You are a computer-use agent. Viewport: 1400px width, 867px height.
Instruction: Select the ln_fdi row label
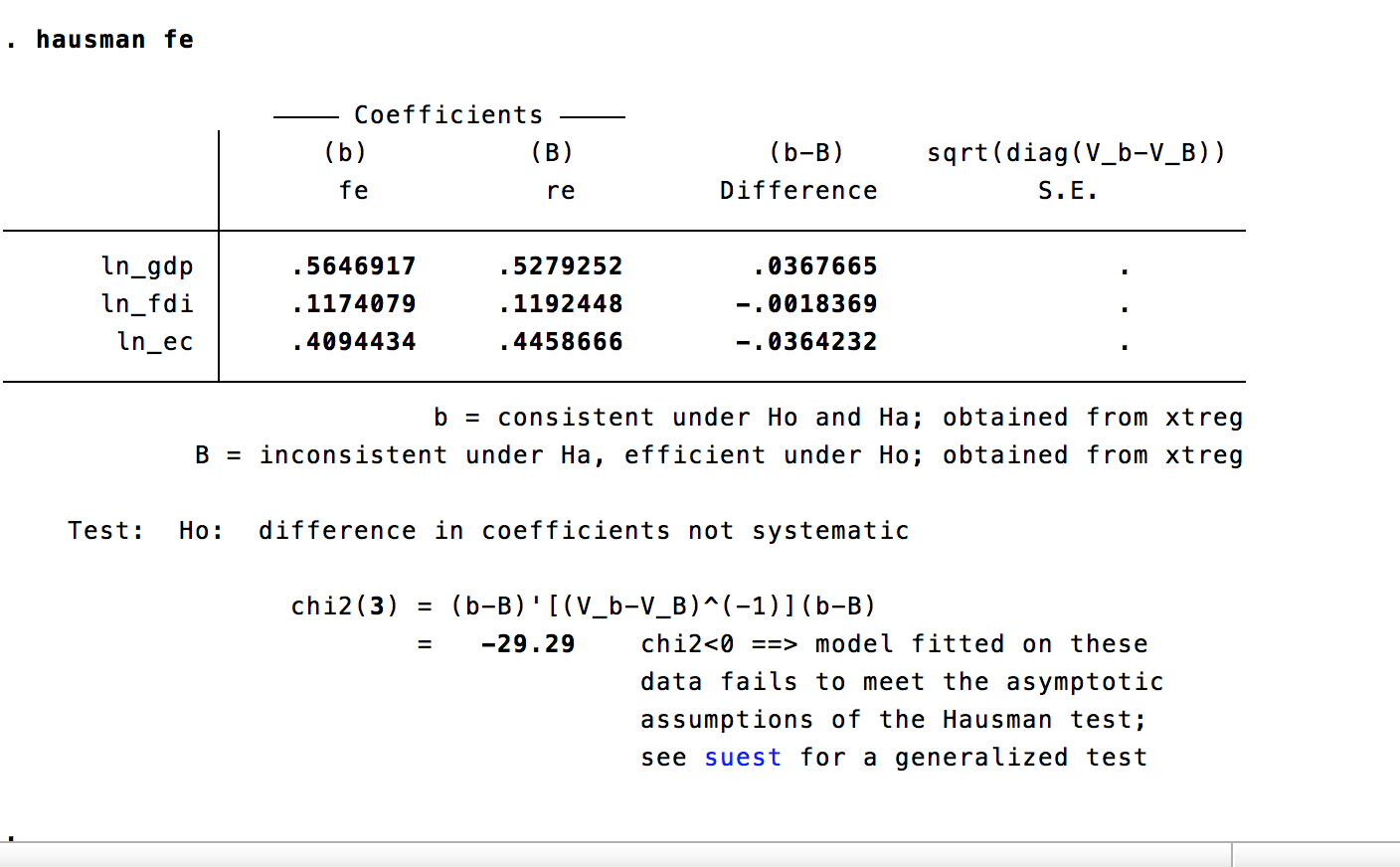(x=147, y=304)
